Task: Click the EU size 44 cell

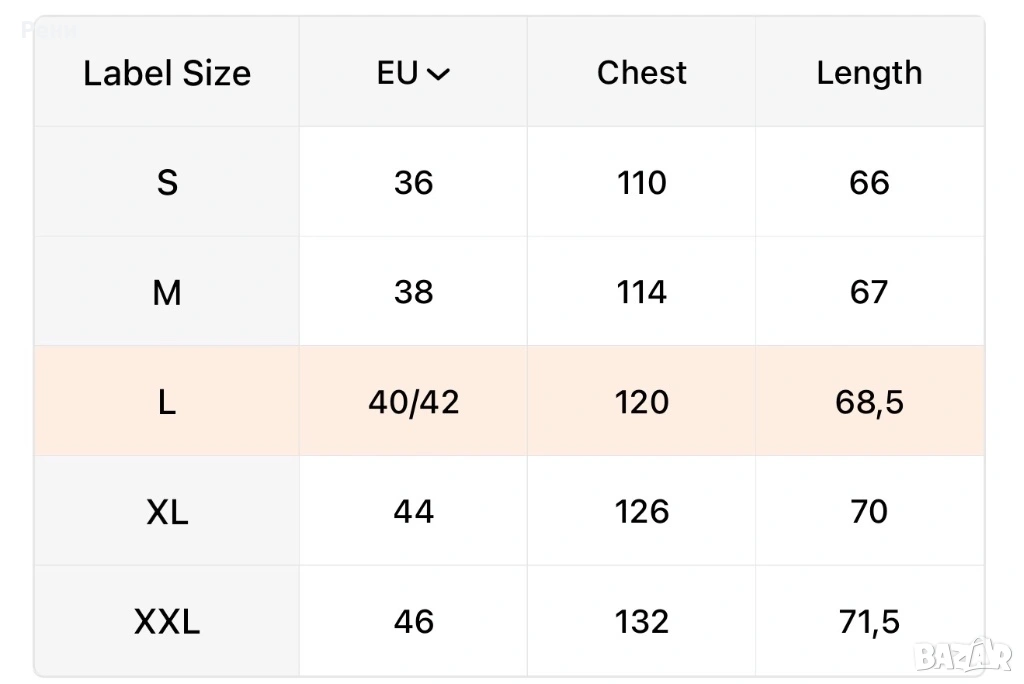Action: tap(413, 512)
